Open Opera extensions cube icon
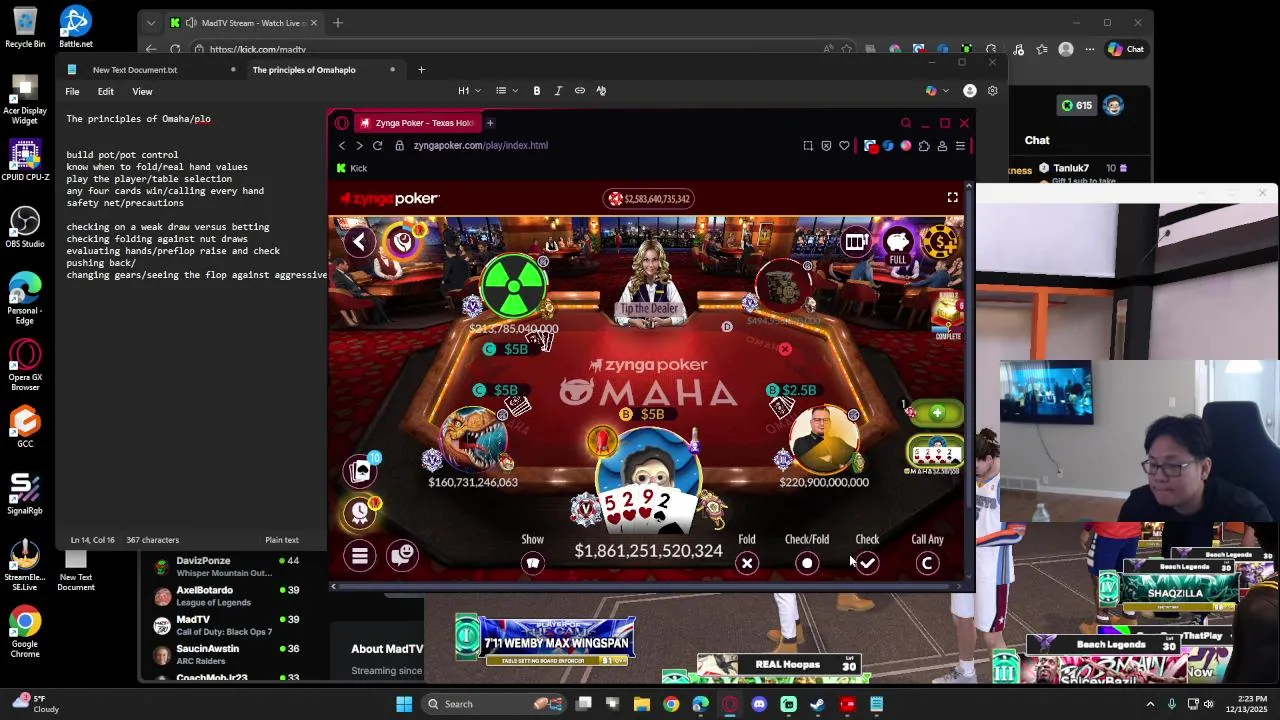 click(924, 145)
